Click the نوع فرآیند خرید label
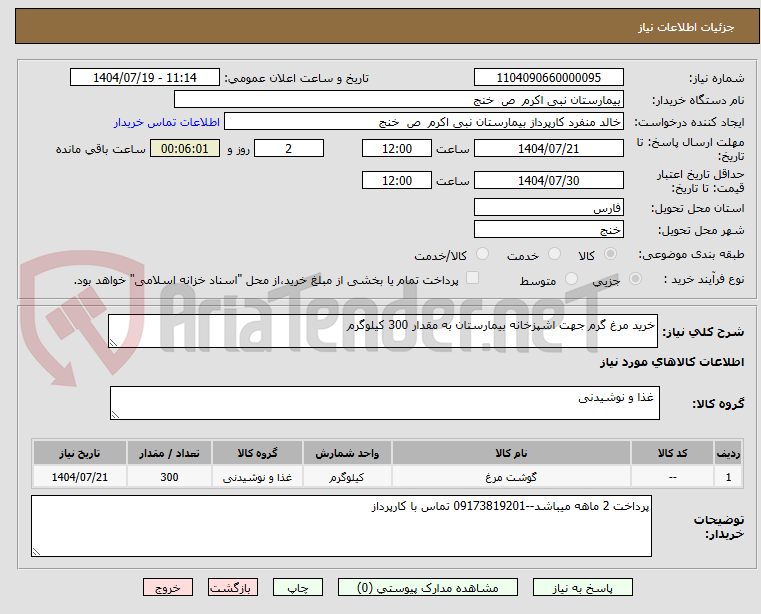The width and height of the screenshot is (761, 614). 704,279
